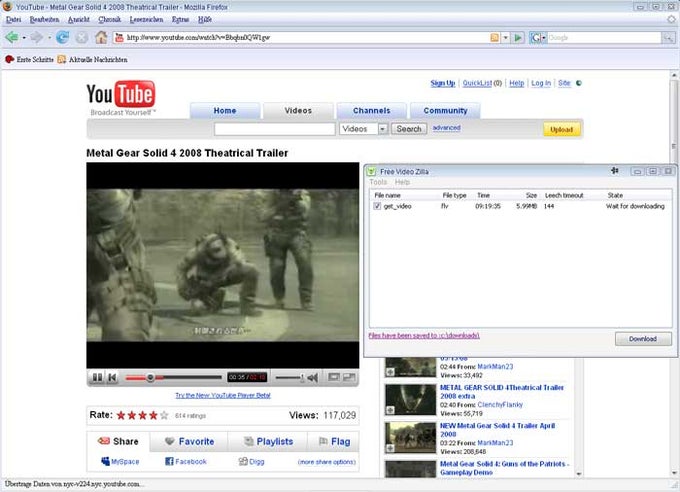
Task: Rate video with fifth star
Action: point(164,415)
